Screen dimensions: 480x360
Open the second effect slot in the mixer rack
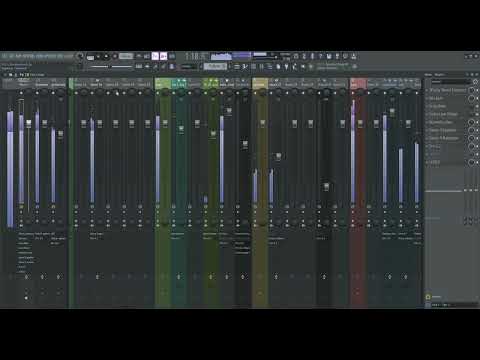pos(447,98)
